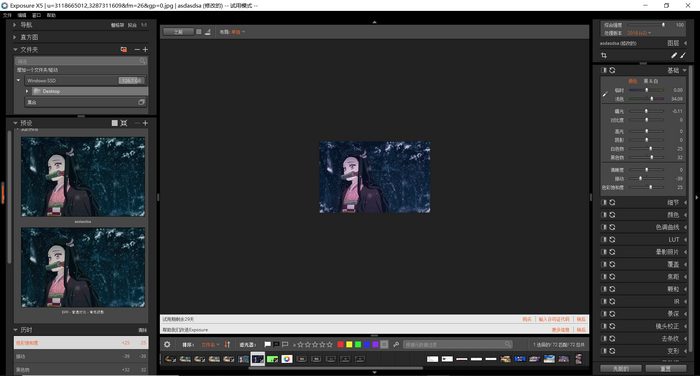Reverse the sort direction arrows icon
This screenshot has width=700, height=376.
coord(227,344)
